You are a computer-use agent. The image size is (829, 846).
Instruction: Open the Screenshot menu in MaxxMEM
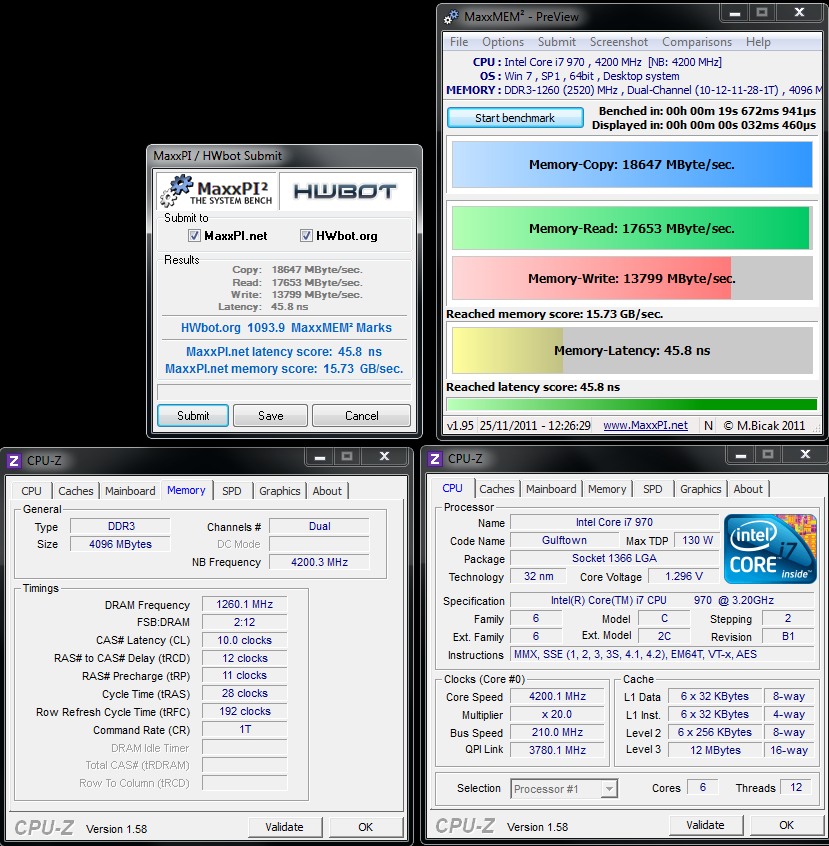619,42
